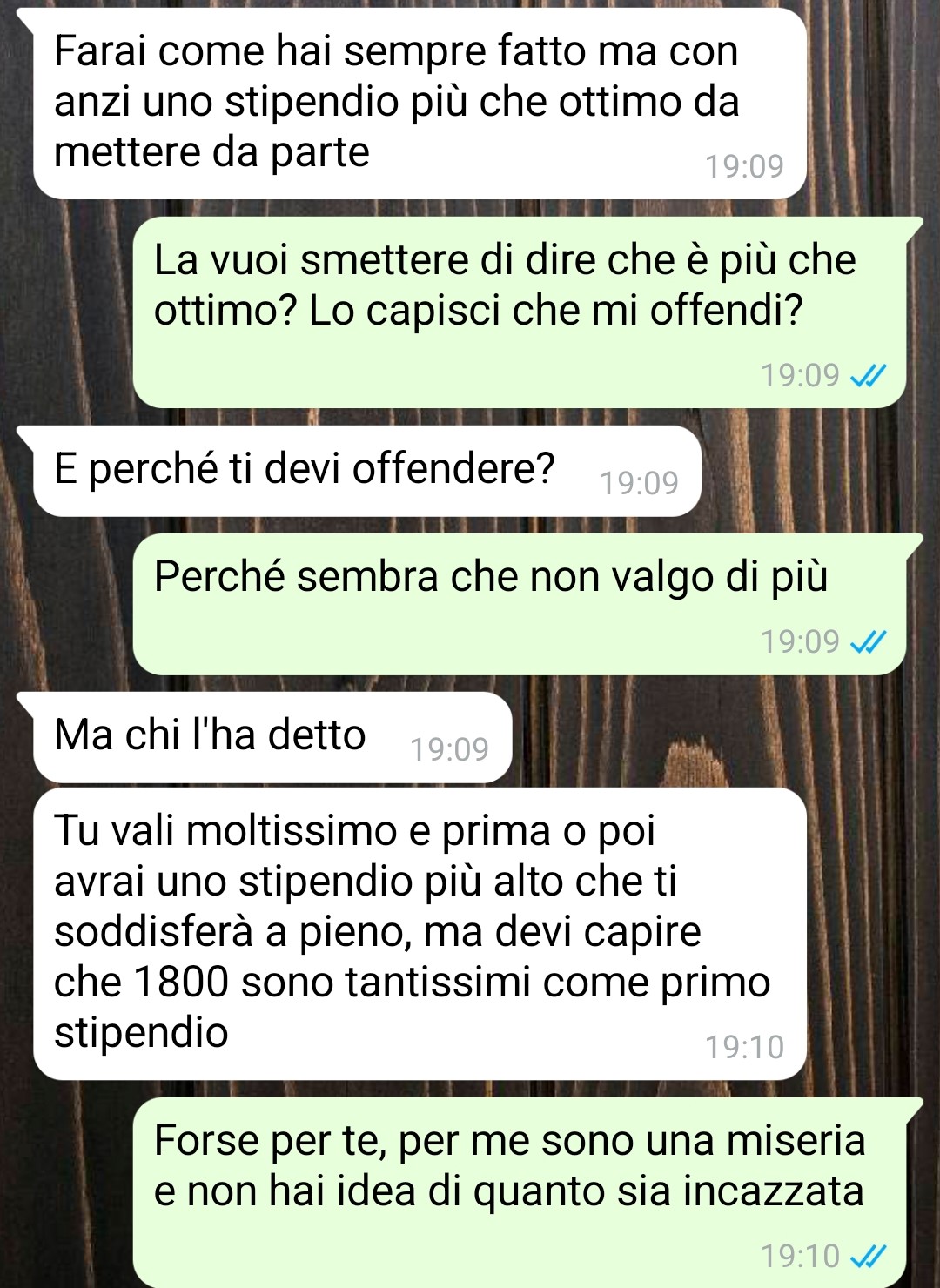Select the 'La vuoi smettere di dire' bubble

pyautogui.click(x=520, y=312)
